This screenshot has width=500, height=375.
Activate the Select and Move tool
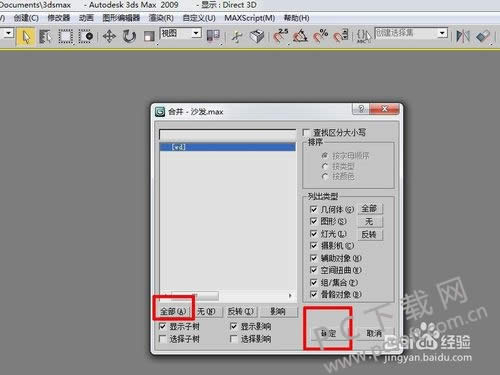[109, 36]
